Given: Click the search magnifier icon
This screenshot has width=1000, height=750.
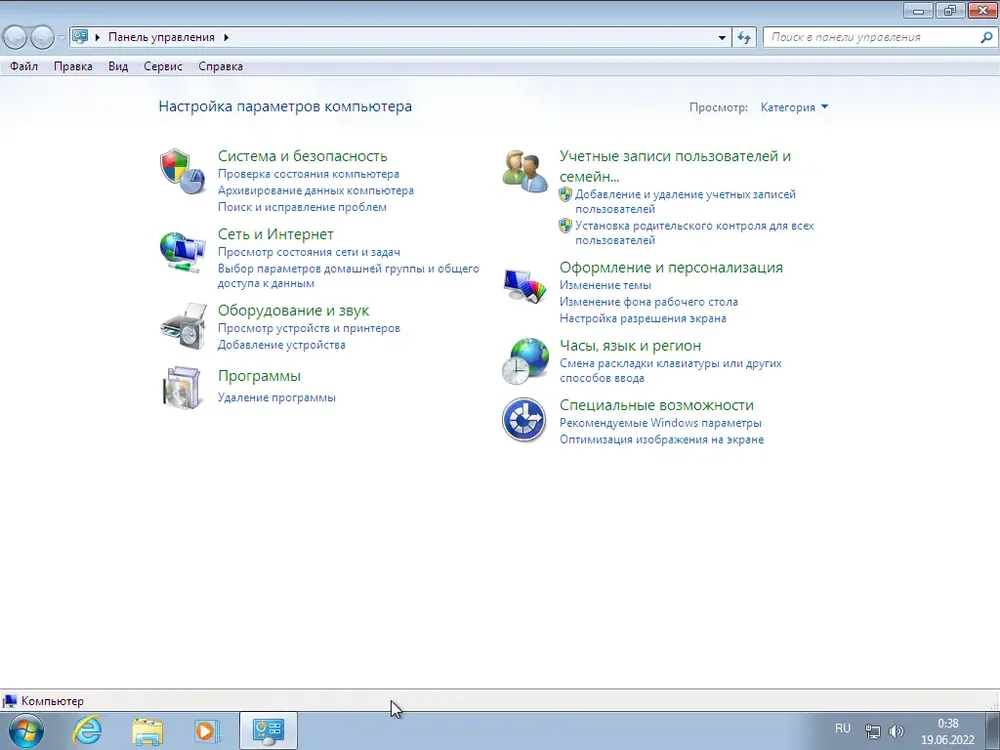Looking at the screenshot, I should click(x=986, y=37).
